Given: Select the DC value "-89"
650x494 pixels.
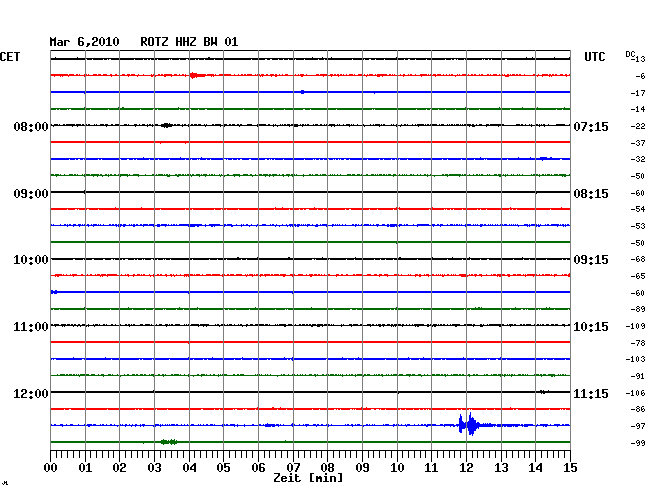Looking at the screenshot, I should click(x=638, y=309).
